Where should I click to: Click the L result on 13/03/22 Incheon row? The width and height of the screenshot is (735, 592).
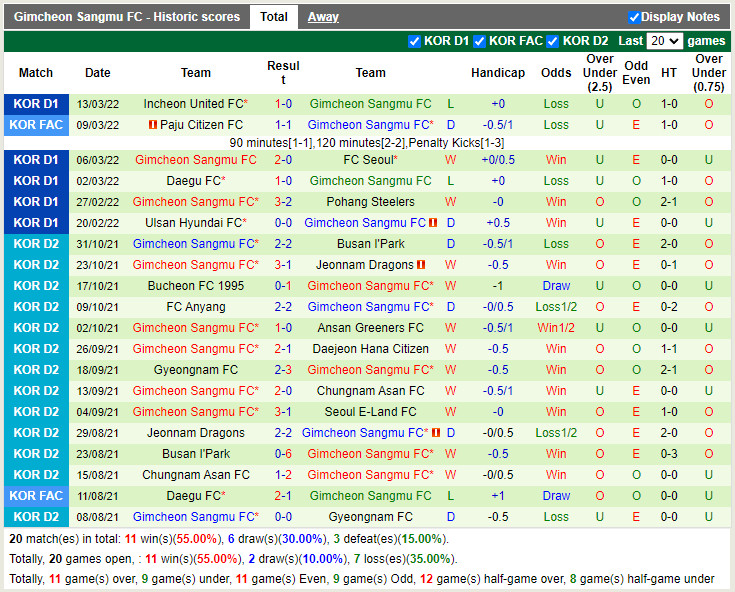450,104
